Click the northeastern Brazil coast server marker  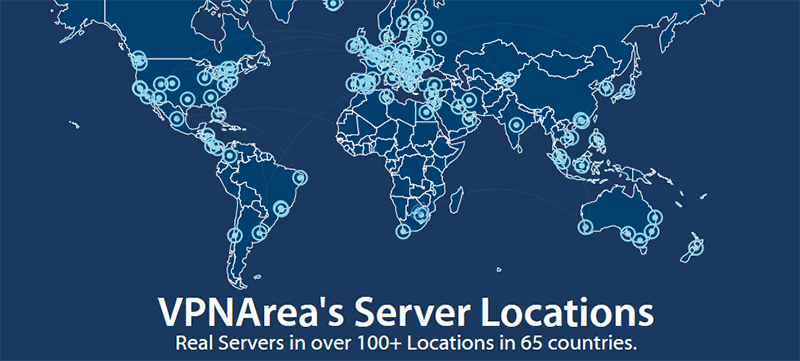point(300,177)
